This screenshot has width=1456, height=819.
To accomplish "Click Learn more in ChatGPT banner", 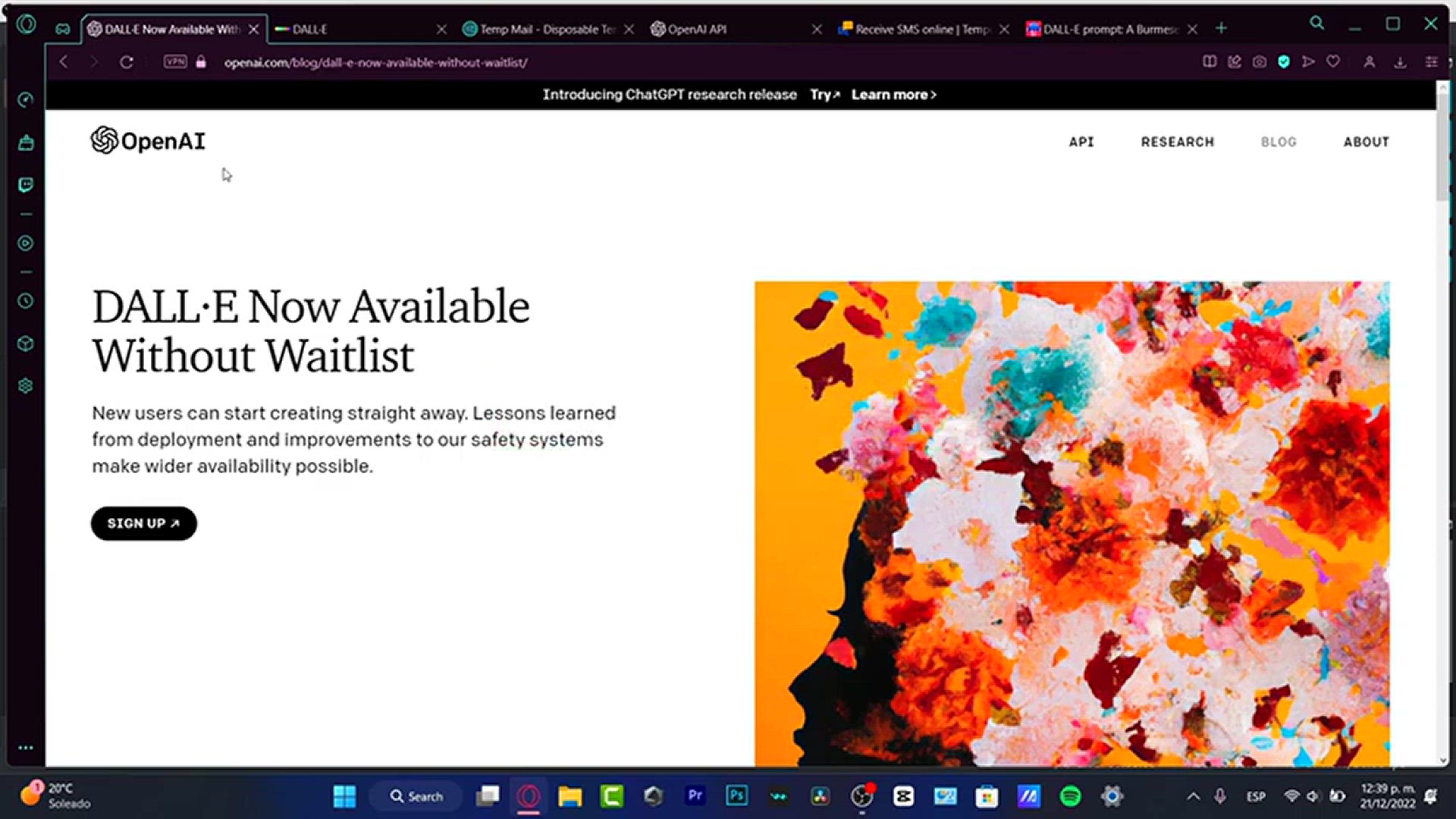I will pyautogui.click(x=894, y=95).
